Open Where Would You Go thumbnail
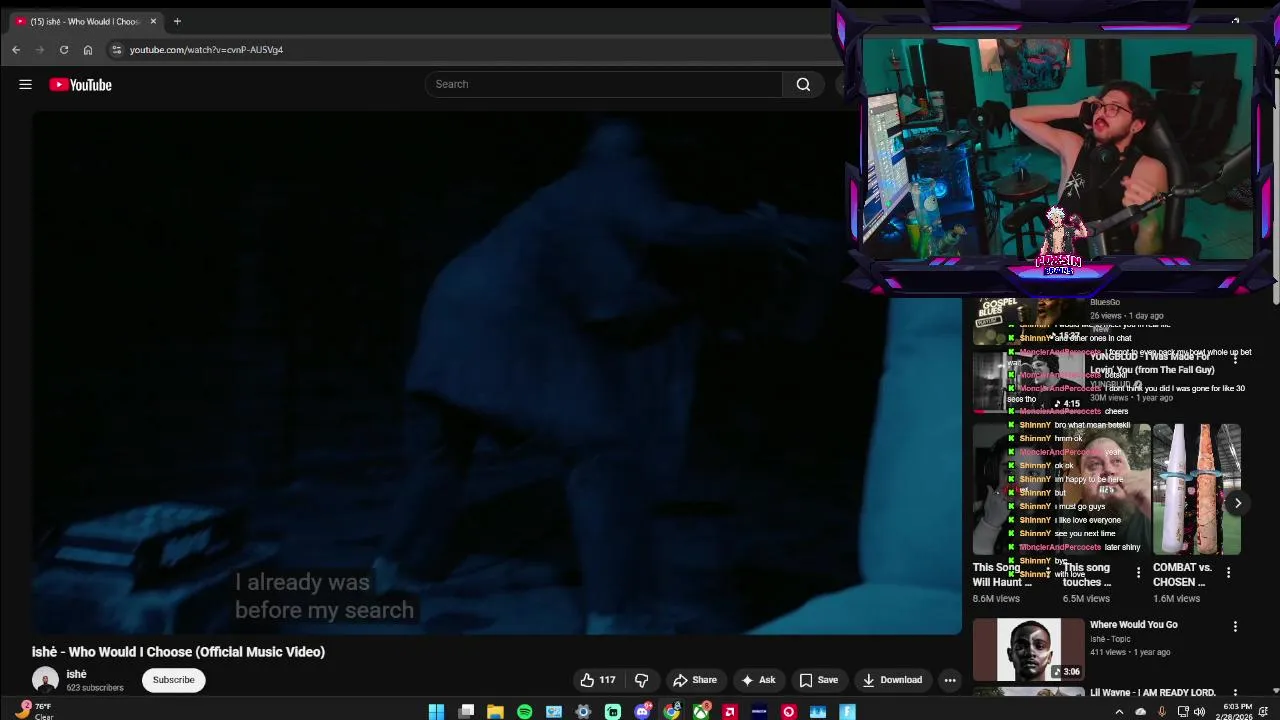The width and height of the screenshot is (1280, 720). tap(1028, 650)
